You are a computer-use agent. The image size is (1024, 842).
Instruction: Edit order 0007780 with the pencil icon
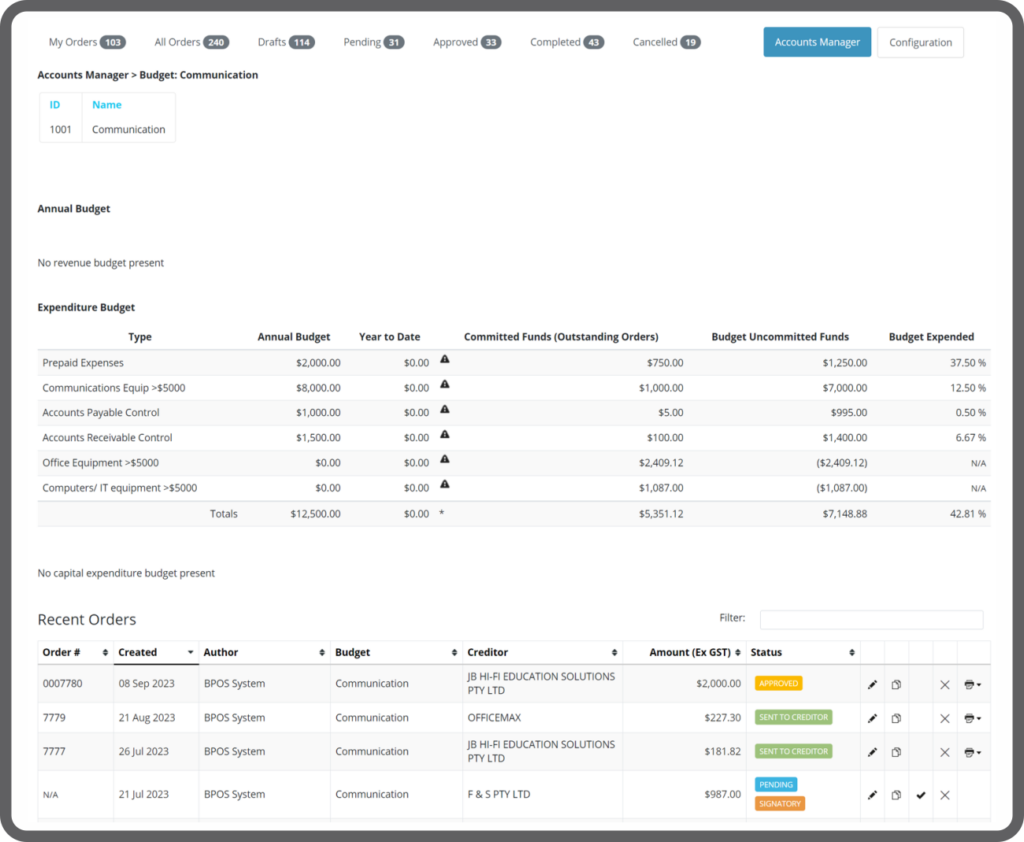(x=872, y=685)
